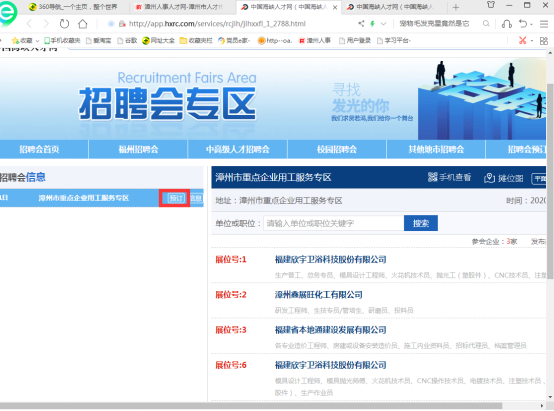554x411 pixels.
Task: Click the scroll-up arrow at the top right
Action: pyautogui.click(x=550, y=53)
